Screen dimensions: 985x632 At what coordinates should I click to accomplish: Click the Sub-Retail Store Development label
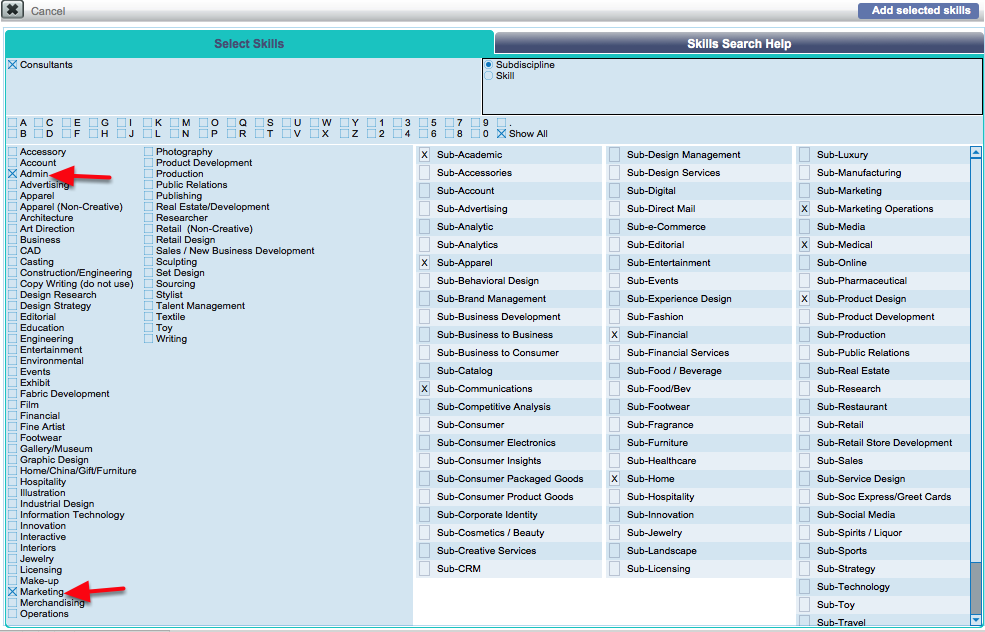pos(884,443)
